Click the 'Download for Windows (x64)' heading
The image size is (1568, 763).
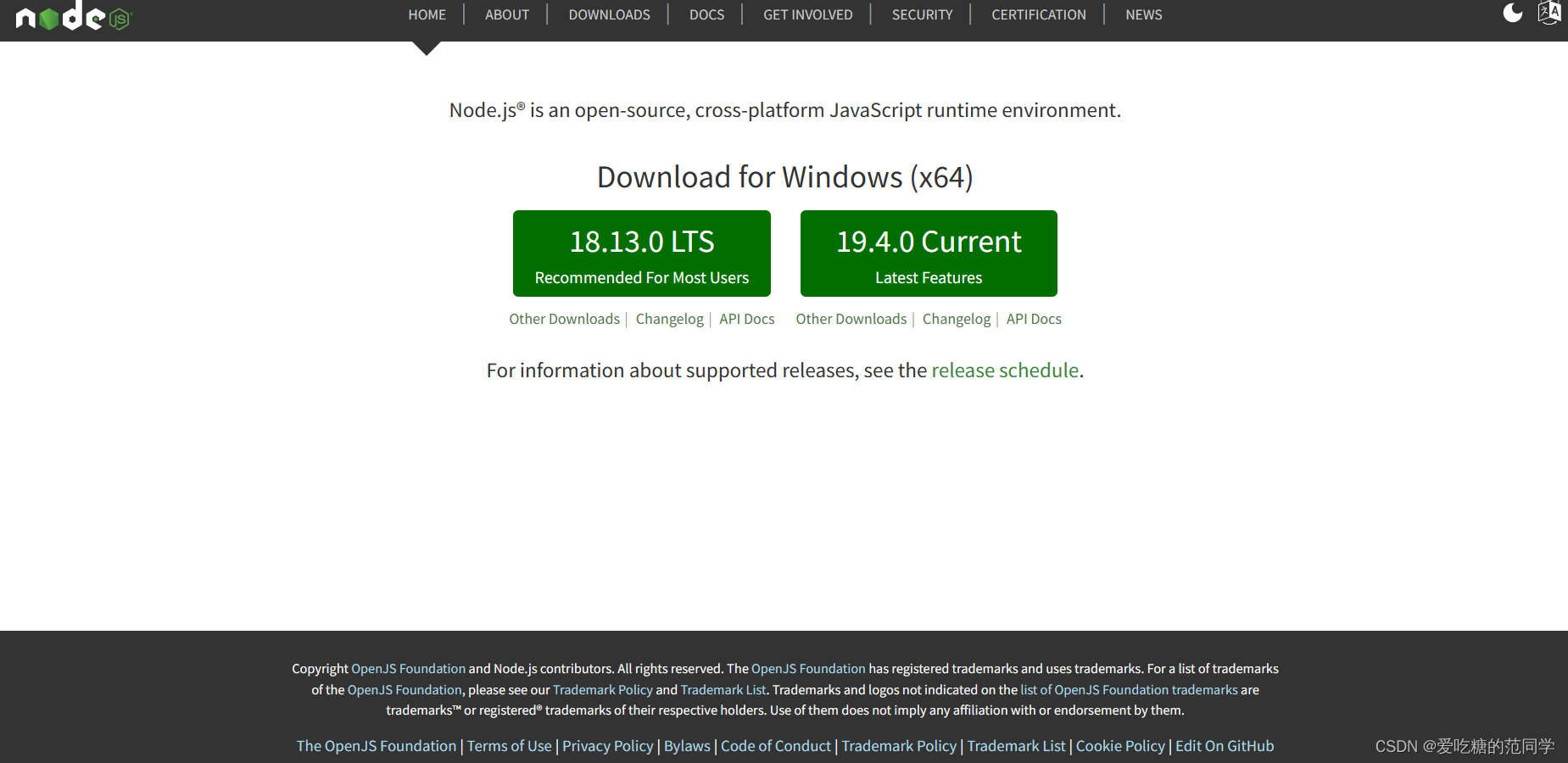[x=785, y=177]
